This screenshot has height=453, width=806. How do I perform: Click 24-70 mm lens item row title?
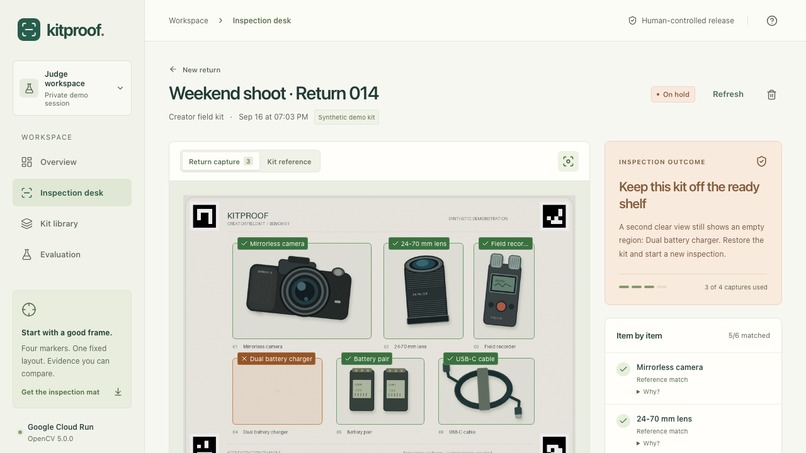click(x=664, y=419)
